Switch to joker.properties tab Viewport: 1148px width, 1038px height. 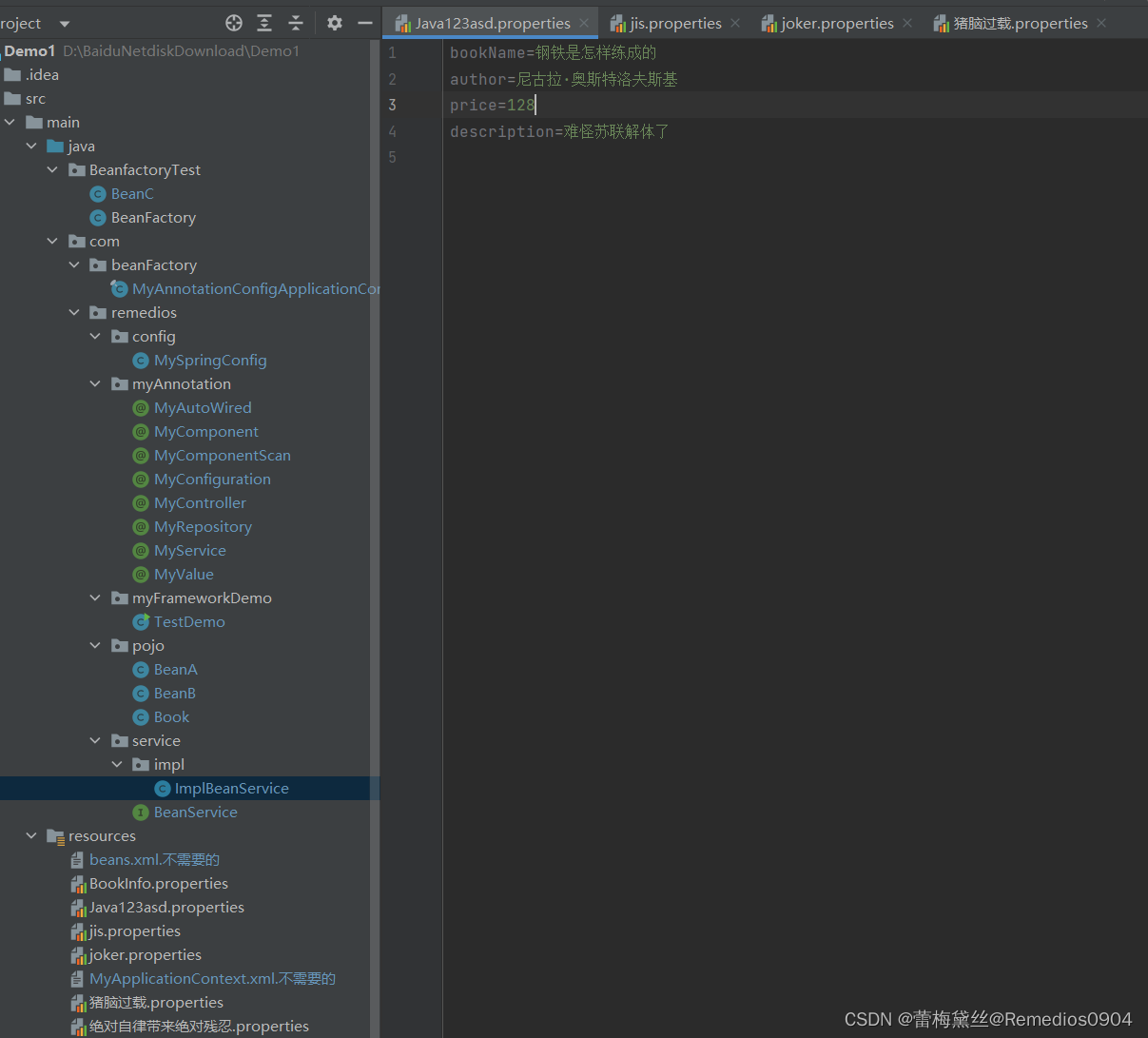(x=837, y=23)
